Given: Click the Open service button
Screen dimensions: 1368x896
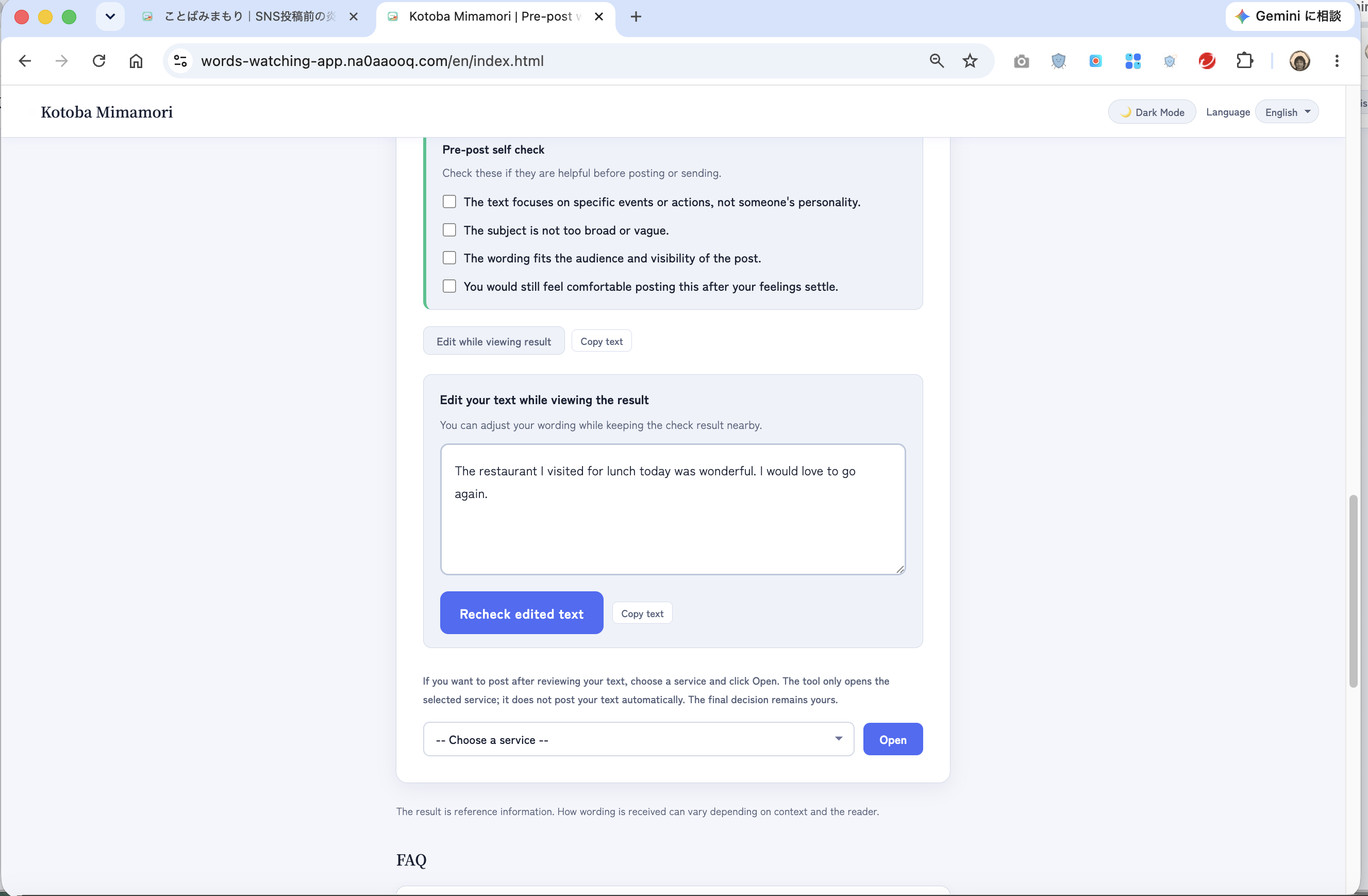Looking at the screenshot, I should (893, 740).
